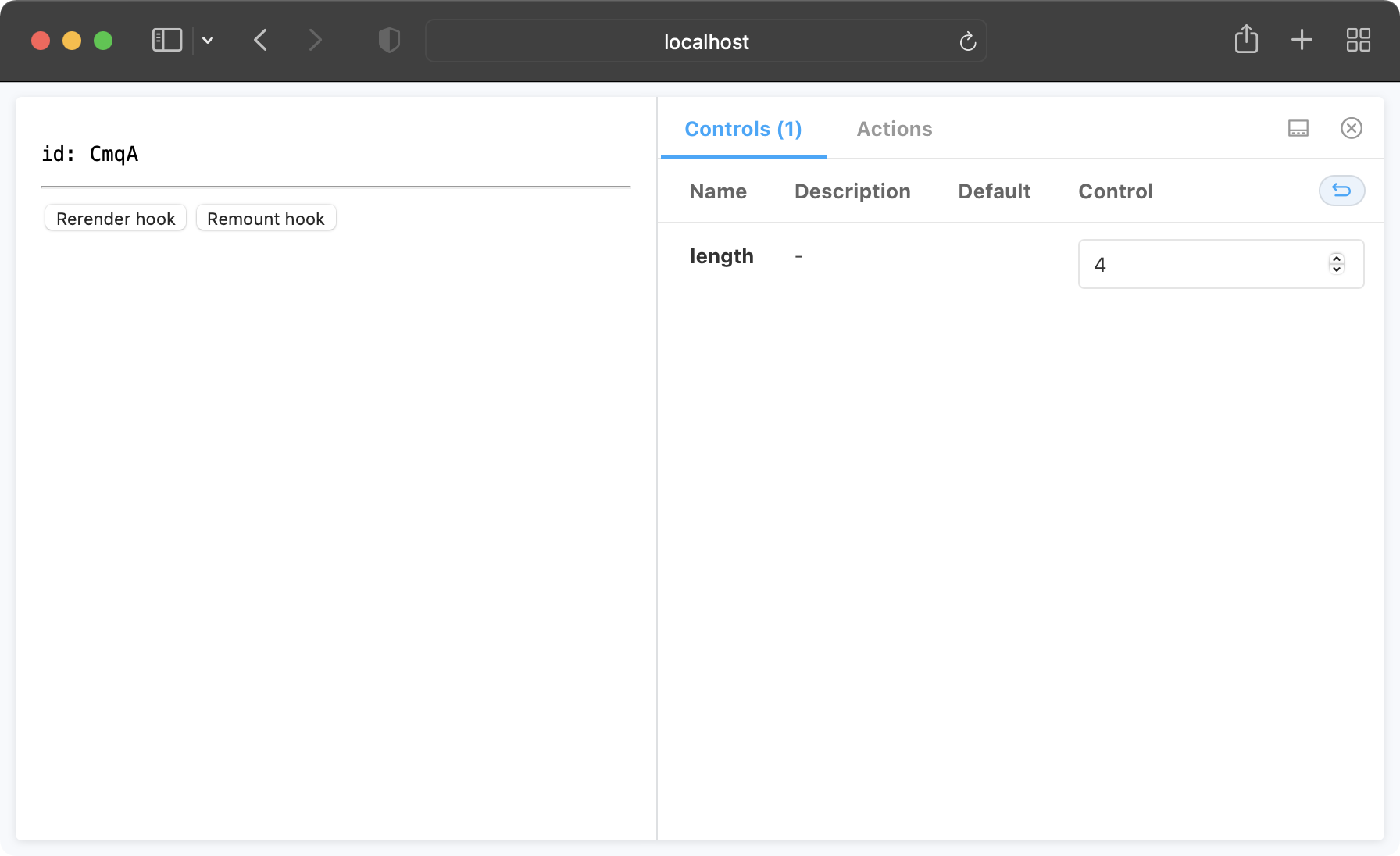Decrement length using the stepper down arrow
This screenshot has height=856, width=1400.
point(1336,269)
